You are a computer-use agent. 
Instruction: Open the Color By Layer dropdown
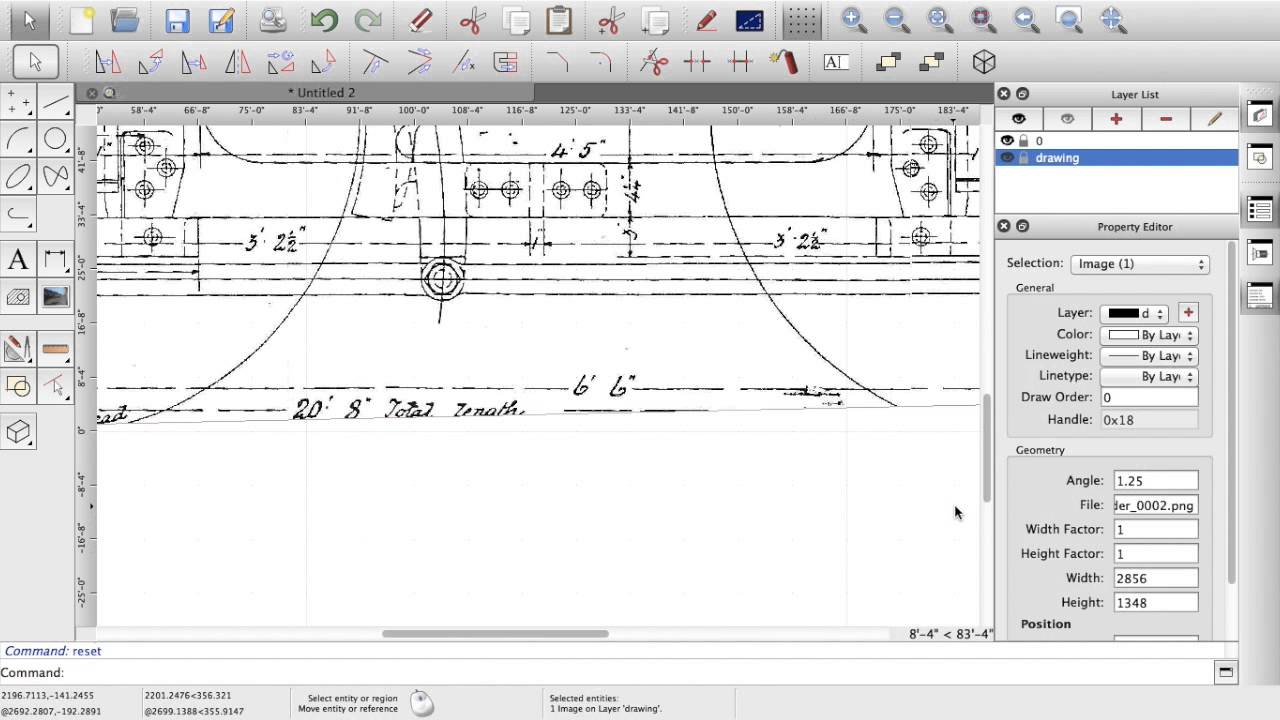click(x=1148, y=335)
